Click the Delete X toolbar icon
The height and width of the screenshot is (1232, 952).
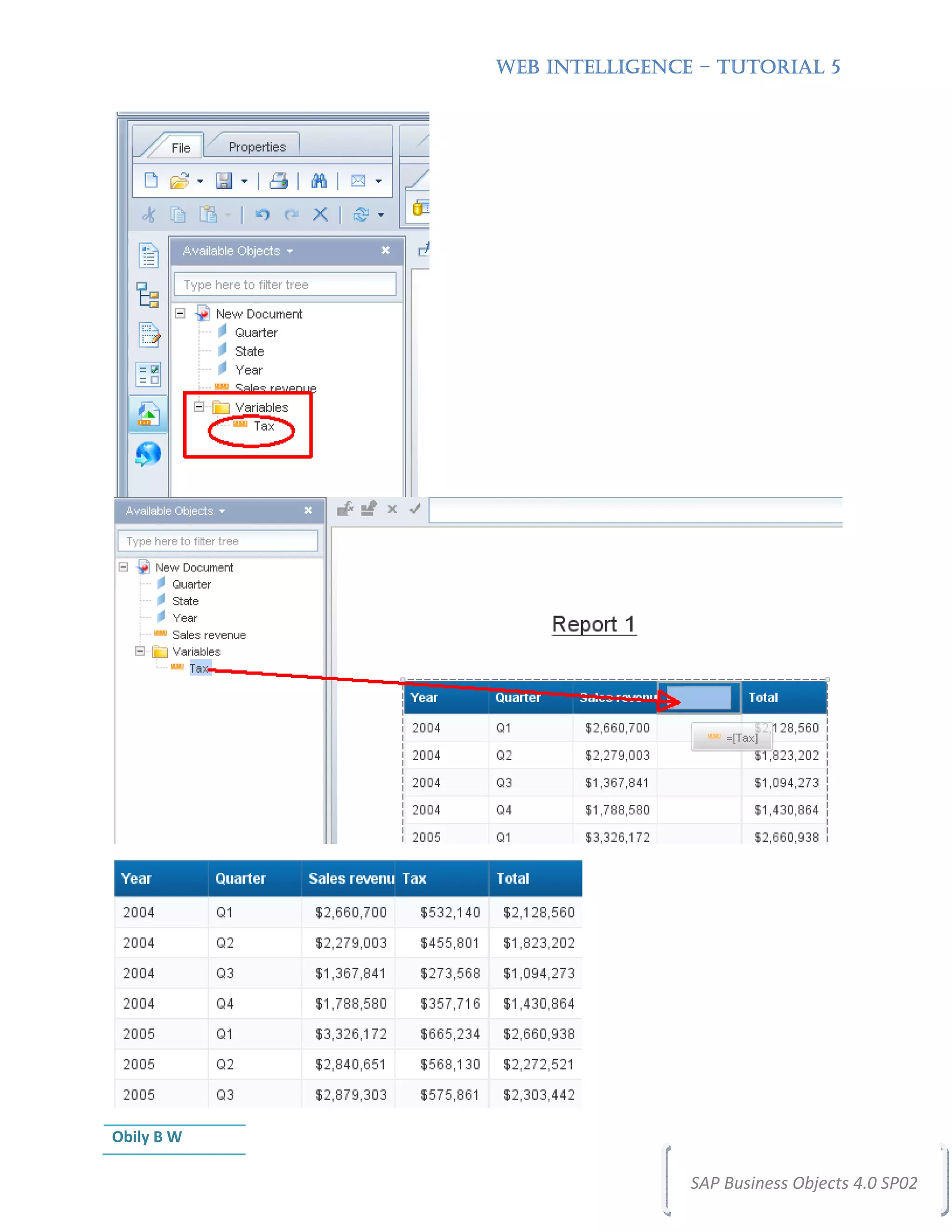pyautogui.click(x=320, y=214)
